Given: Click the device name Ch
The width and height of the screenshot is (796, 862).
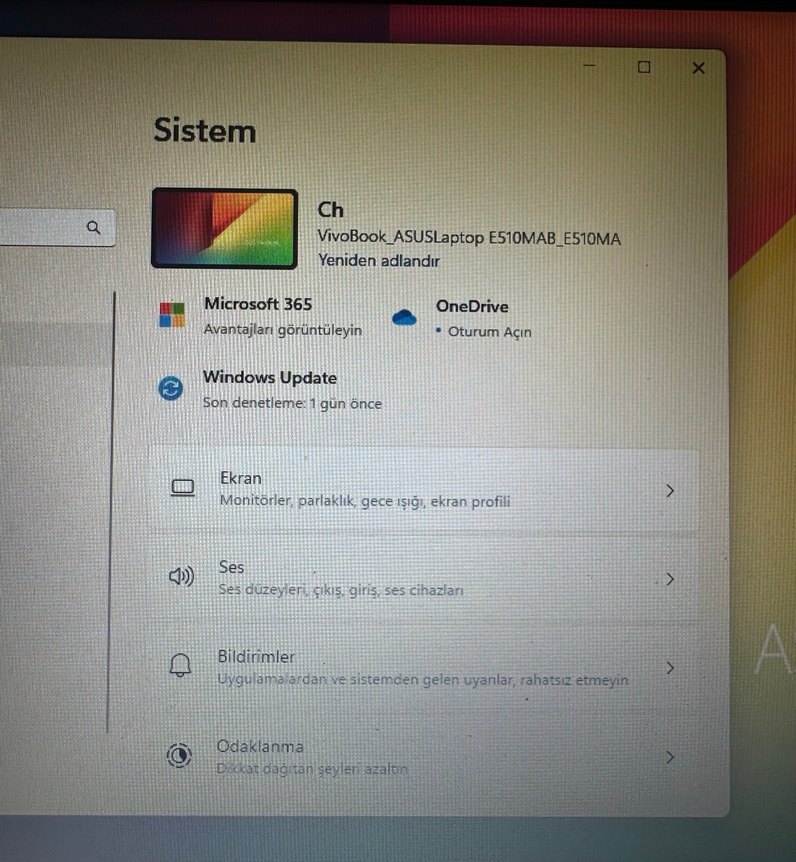Looking at the screenshot, I should click(330, 210).
